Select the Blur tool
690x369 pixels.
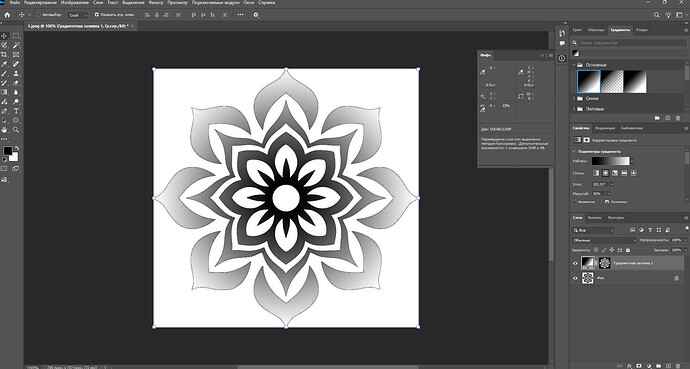(x=16, y=92)
